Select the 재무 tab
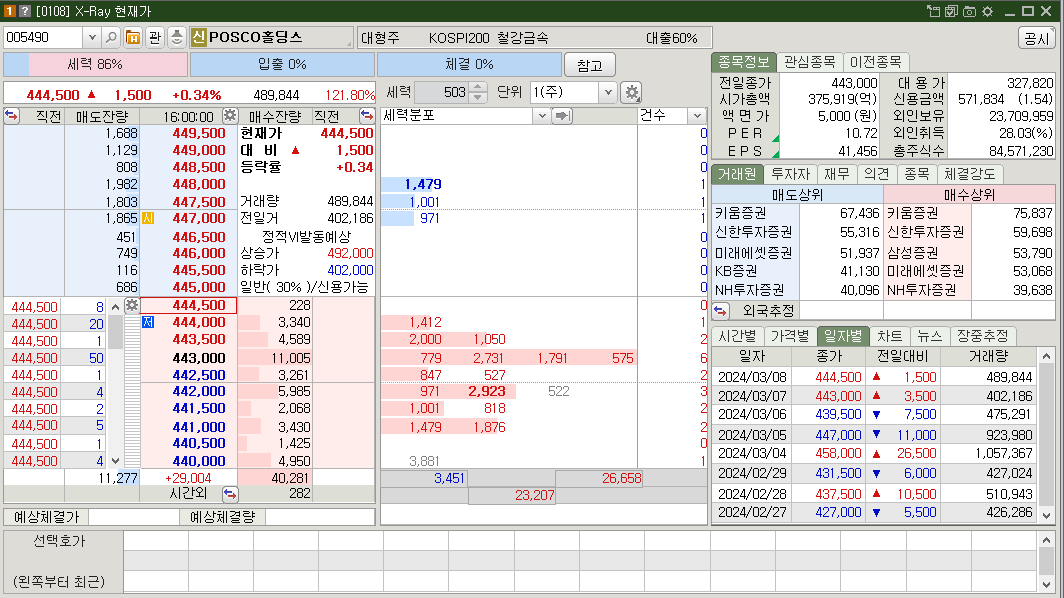Screen dimensions: 1064x598 [837, 174]
